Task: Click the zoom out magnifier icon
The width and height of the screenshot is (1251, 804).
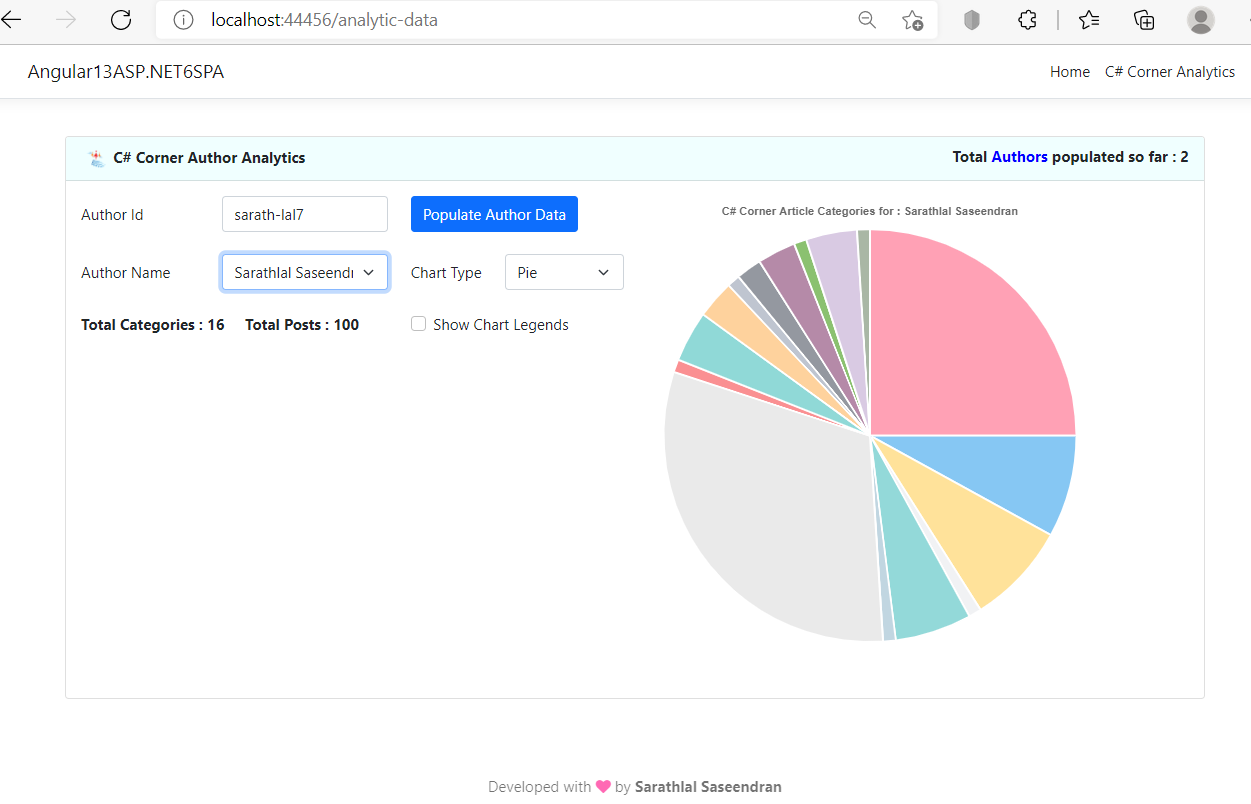Action: tap(867, 20)
